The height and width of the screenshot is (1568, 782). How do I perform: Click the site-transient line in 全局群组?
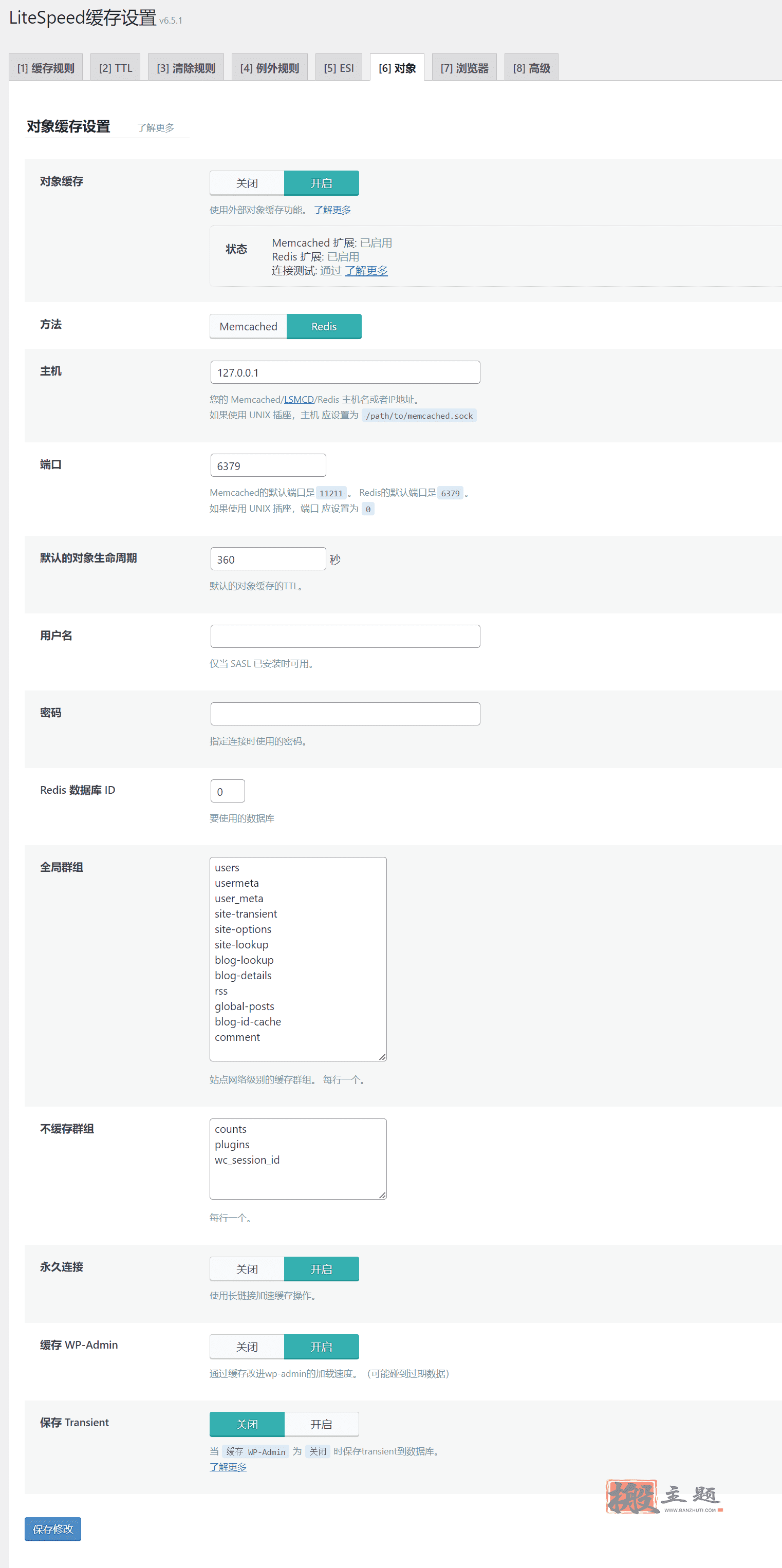pyautogui.click(x=246, y=914)
